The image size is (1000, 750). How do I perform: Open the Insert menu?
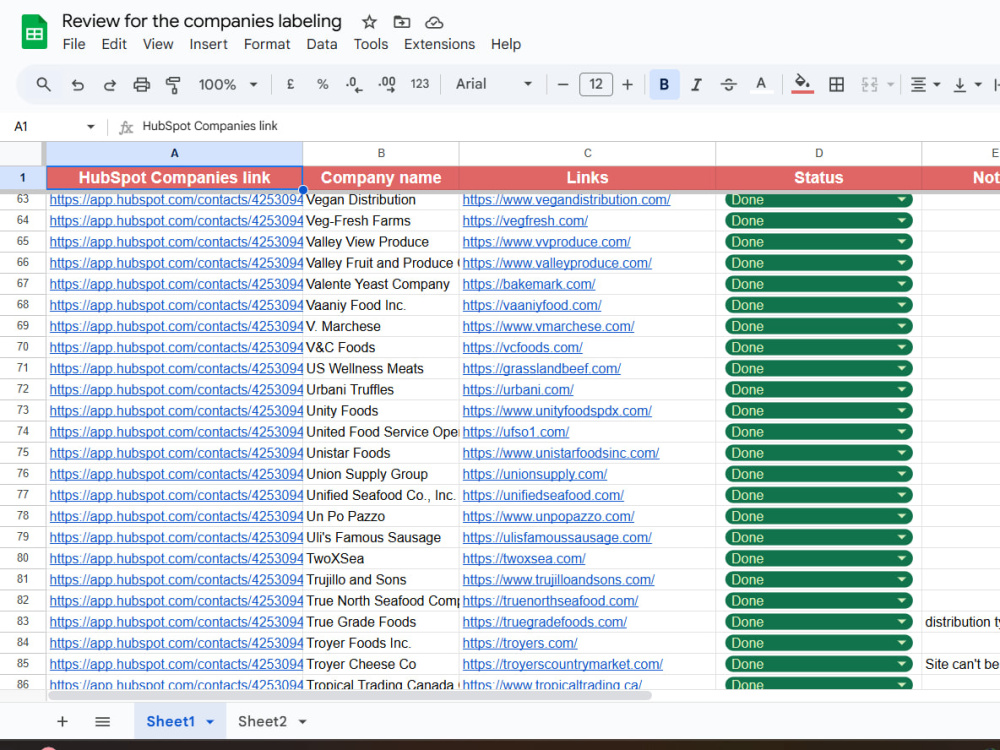point(209,44)
